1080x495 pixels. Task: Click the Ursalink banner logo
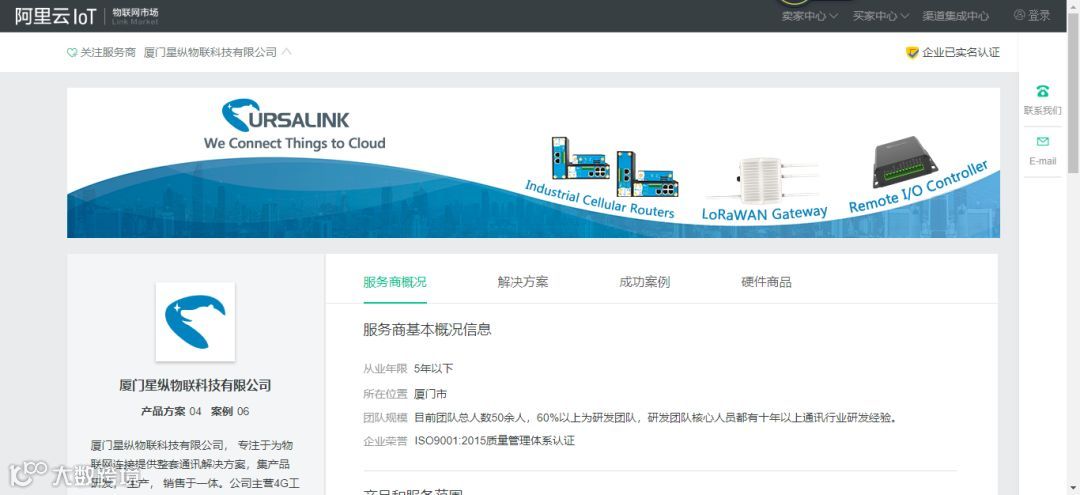coord(285,116)
